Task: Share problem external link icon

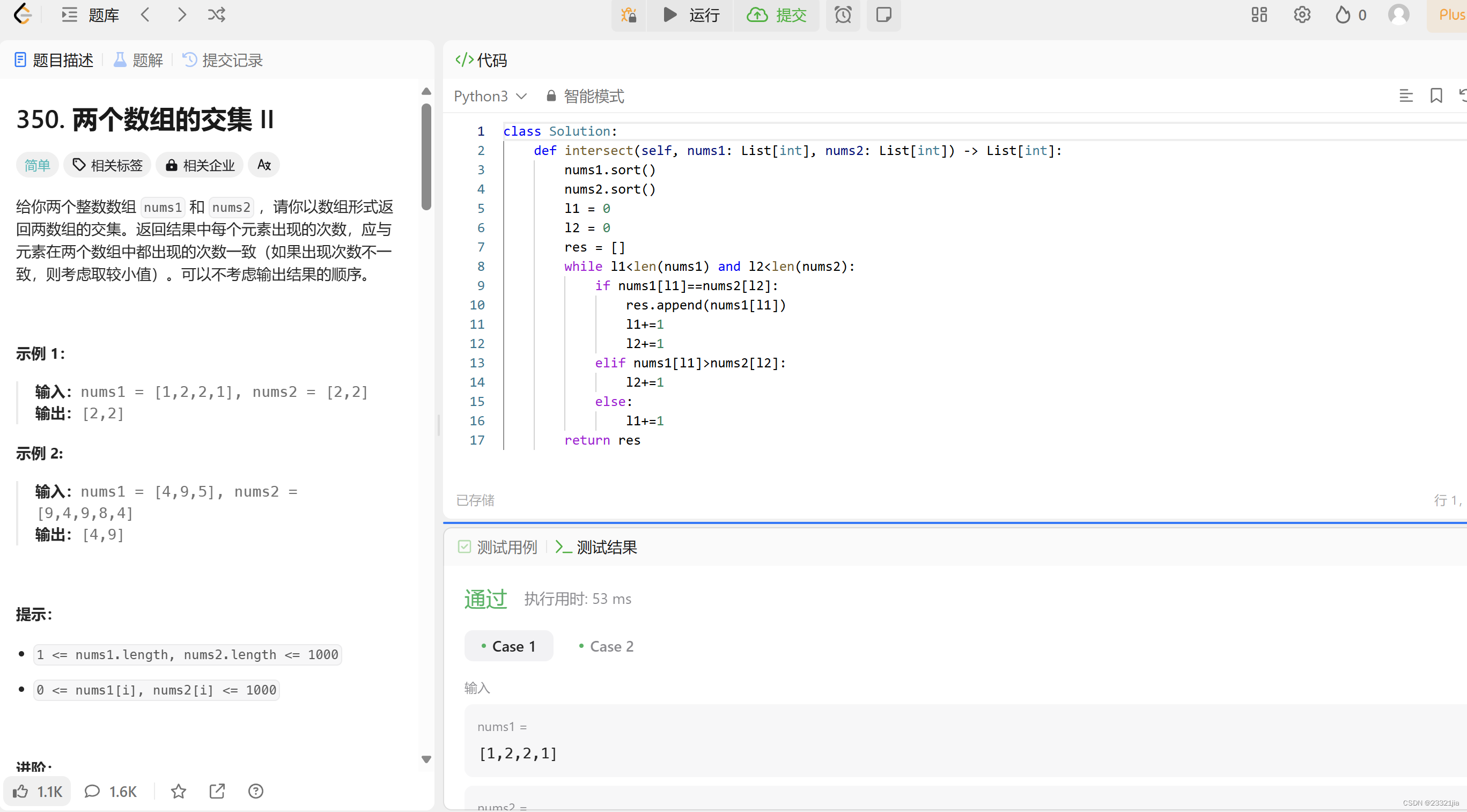Action: click(x=217, y=792)
